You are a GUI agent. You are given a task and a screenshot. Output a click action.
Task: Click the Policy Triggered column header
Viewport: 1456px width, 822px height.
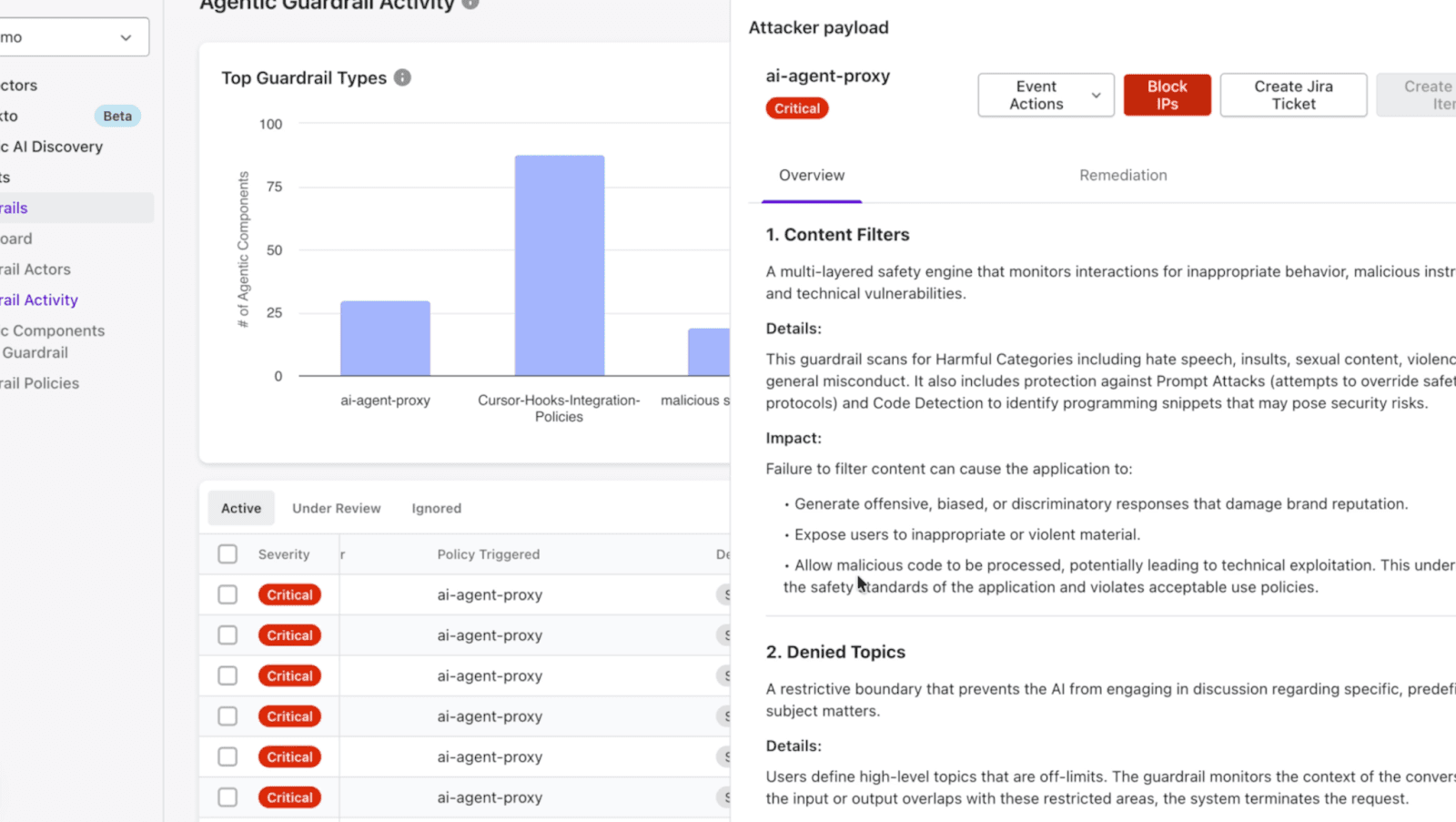tap(489, 553)
